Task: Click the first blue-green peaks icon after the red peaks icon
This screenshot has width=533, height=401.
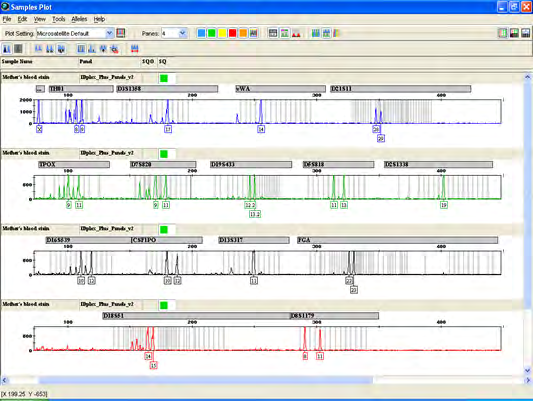Action: click(x=316, y=33)
